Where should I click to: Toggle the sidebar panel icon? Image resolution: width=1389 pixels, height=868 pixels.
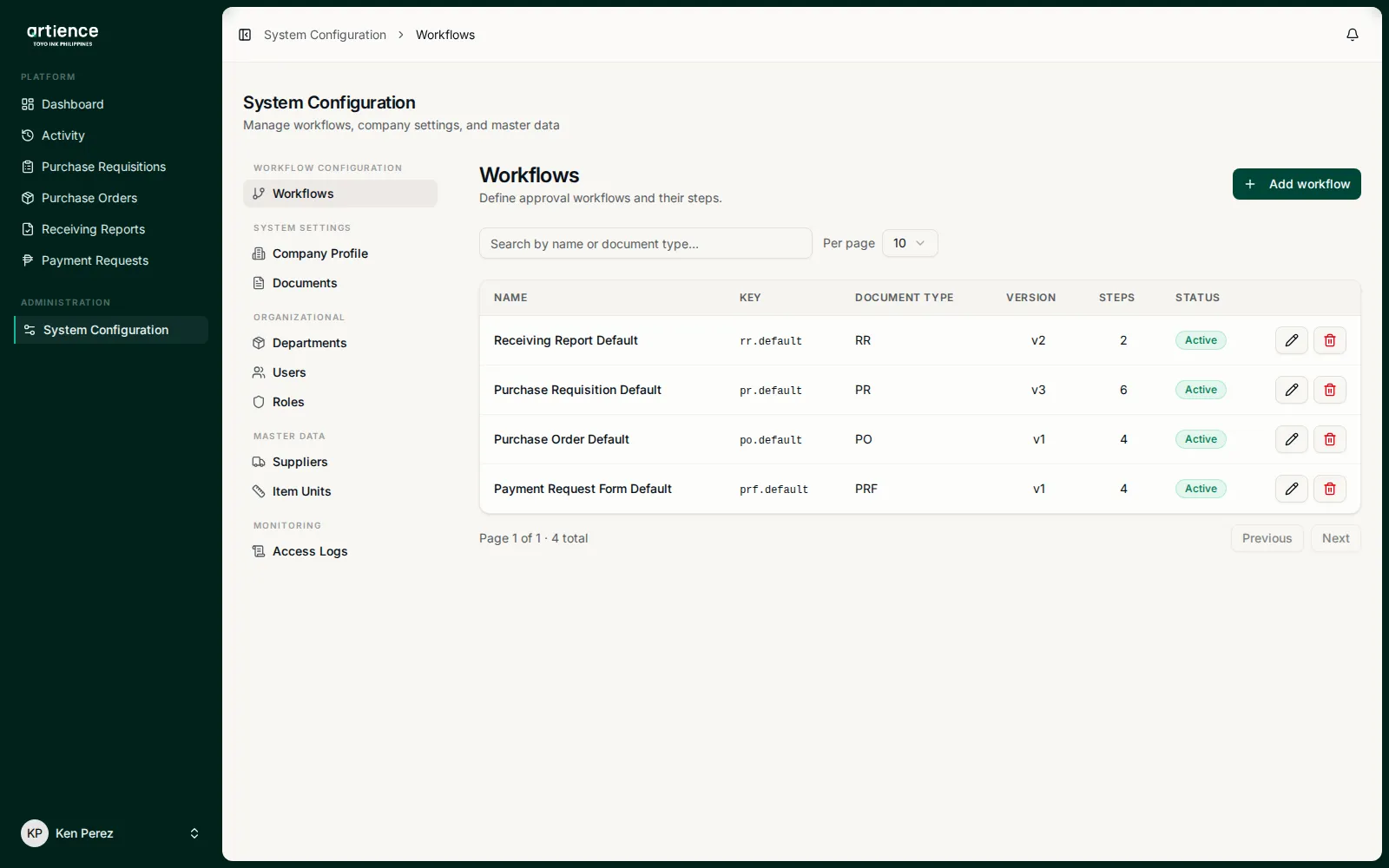point(245,35)
